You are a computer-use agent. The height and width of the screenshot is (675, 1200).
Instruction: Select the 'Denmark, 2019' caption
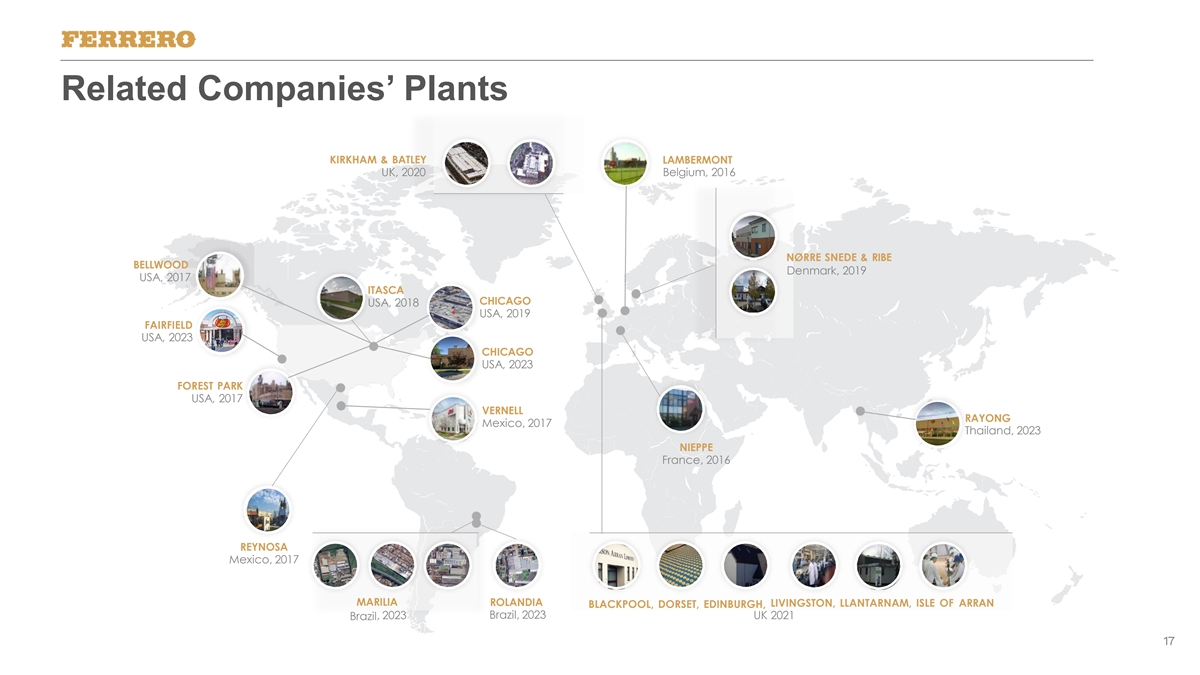[x=826, y=271]
